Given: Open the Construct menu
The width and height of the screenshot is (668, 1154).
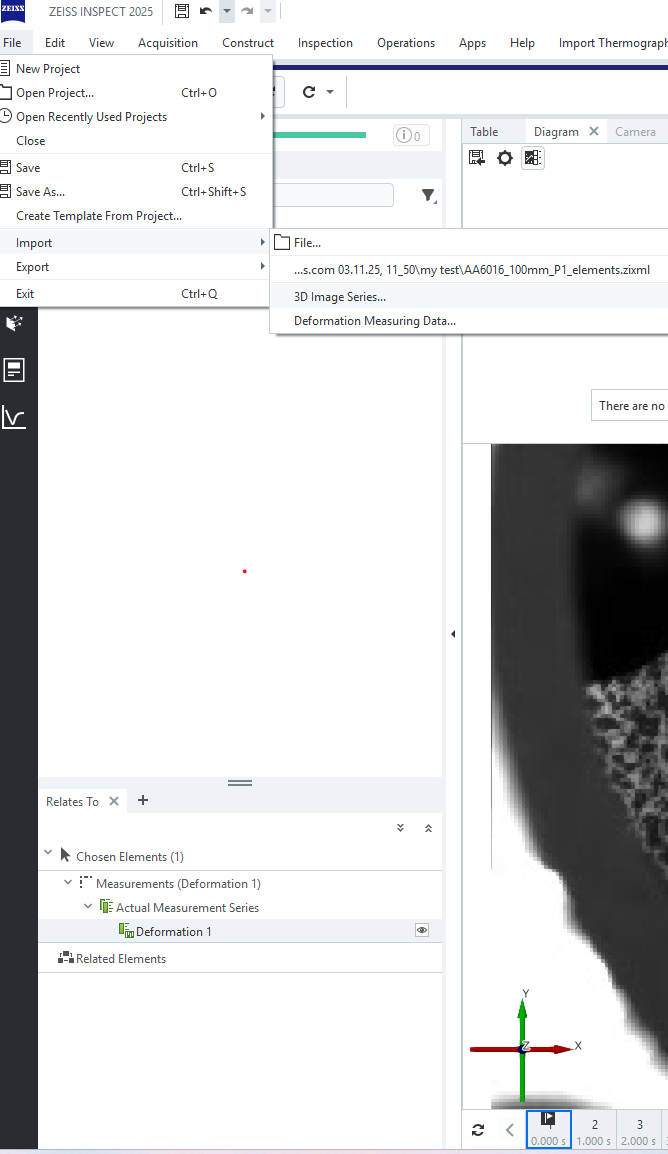Looking at the screenshot, I should [248, 43].
